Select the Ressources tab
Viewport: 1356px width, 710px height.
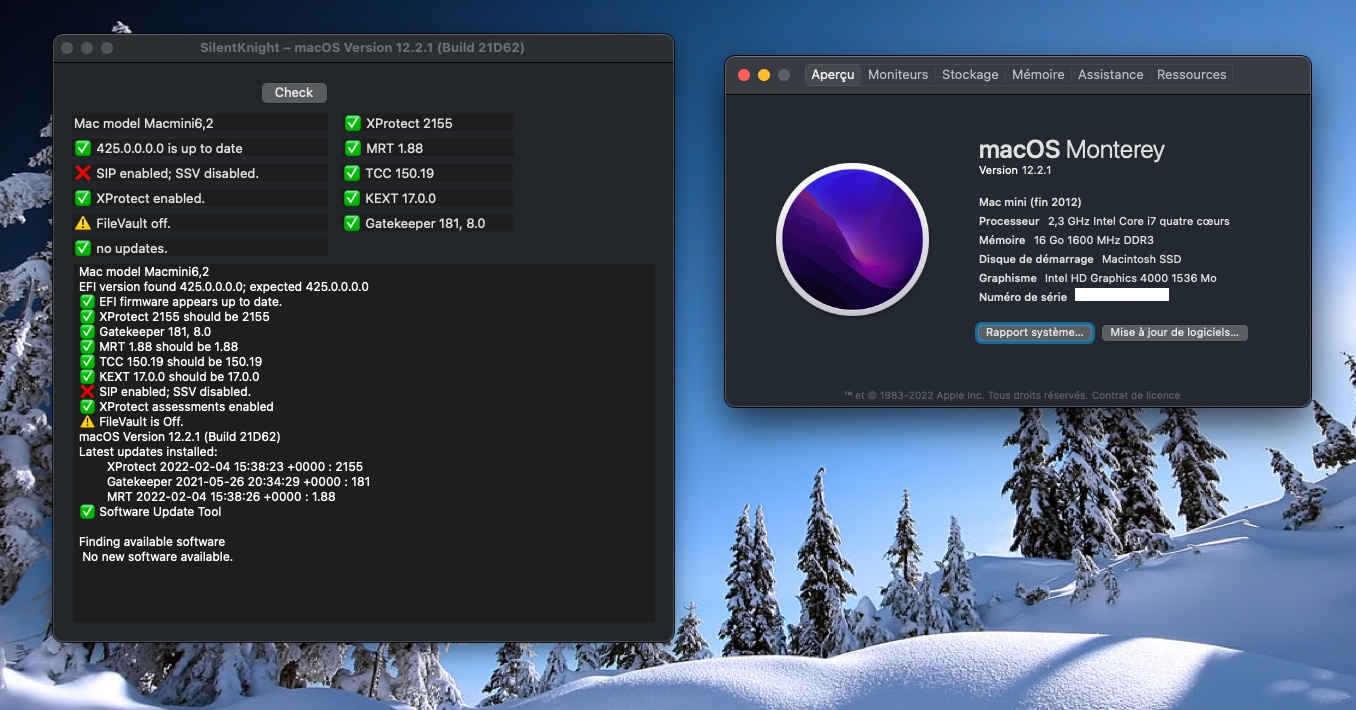point(1191,75)
